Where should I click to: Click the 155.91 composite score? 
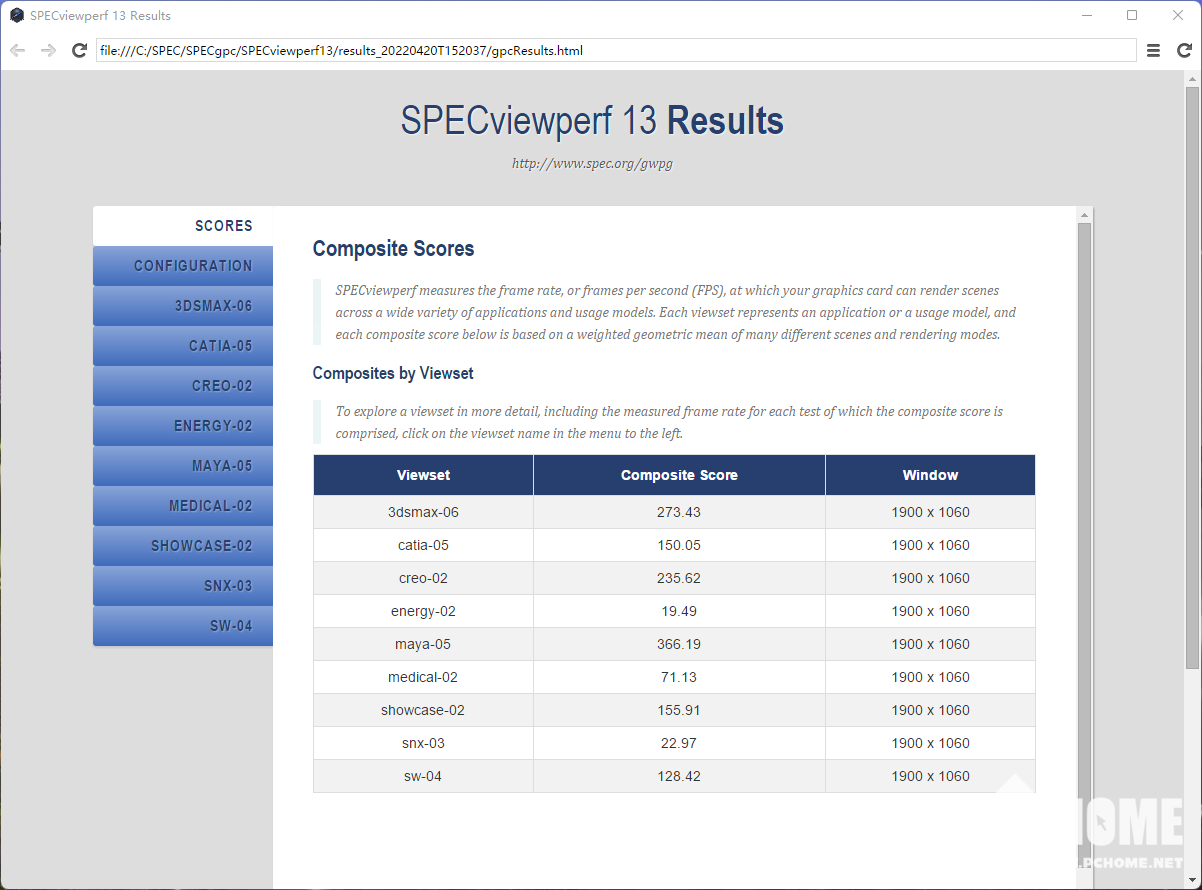pyautogui.click(x=679, y=710)
